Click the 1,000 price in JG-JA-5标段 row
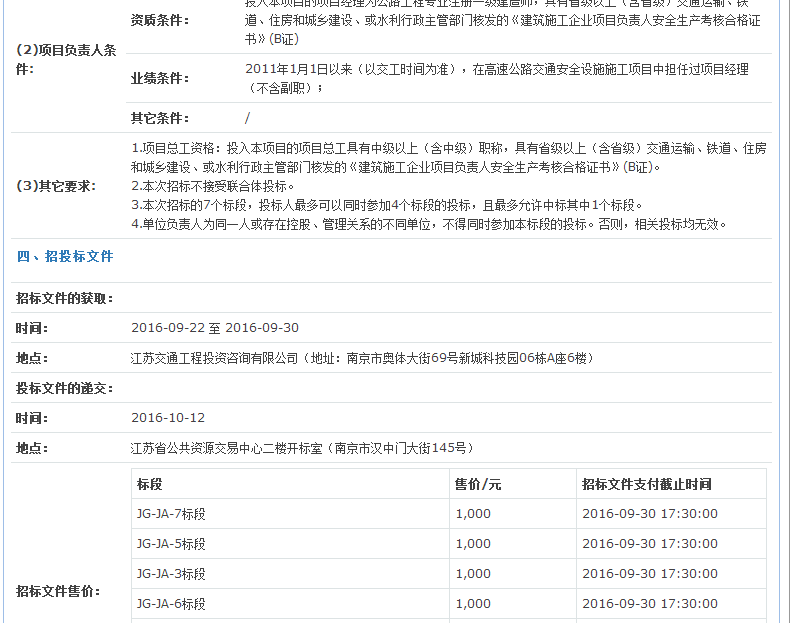The image size is (808, 623). [473, 544]
